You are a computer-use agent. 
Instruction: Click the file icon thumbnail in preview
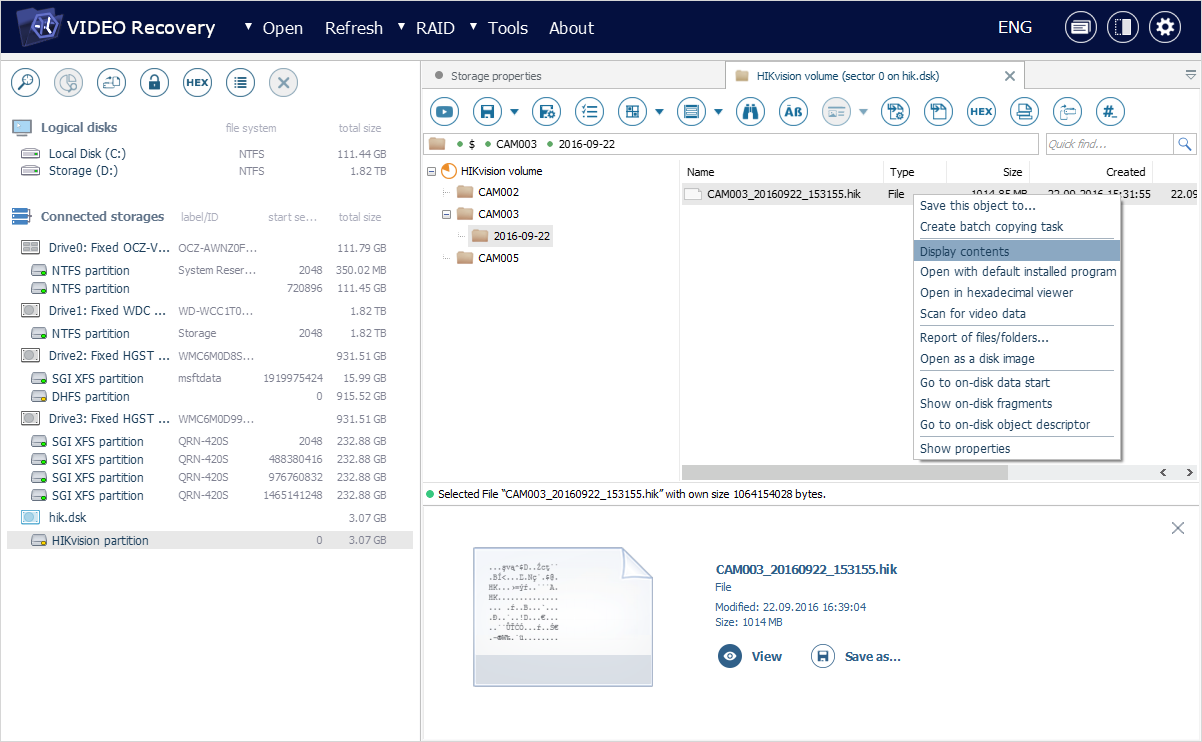coord(563,617)
